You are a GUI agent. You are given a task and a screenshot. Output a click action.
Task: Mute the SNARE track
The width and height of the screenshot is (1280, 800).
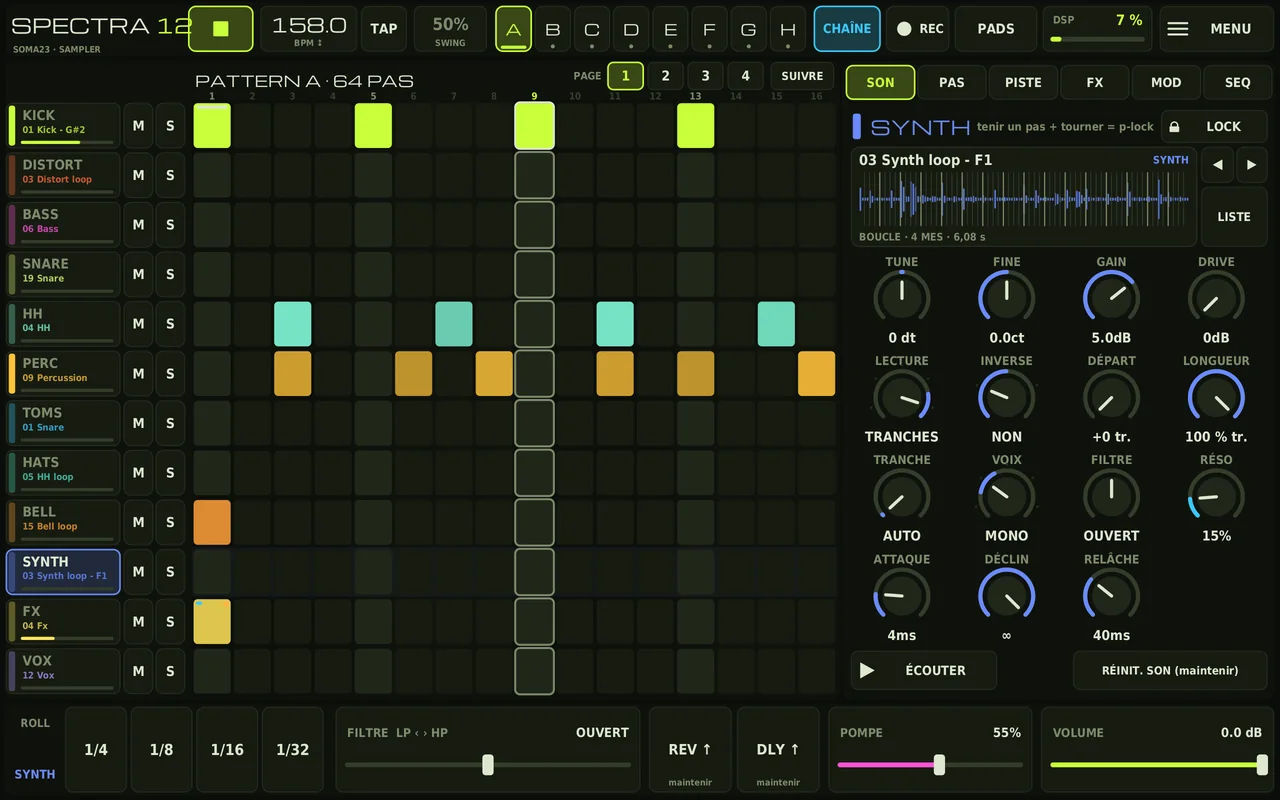pos(138,274)
